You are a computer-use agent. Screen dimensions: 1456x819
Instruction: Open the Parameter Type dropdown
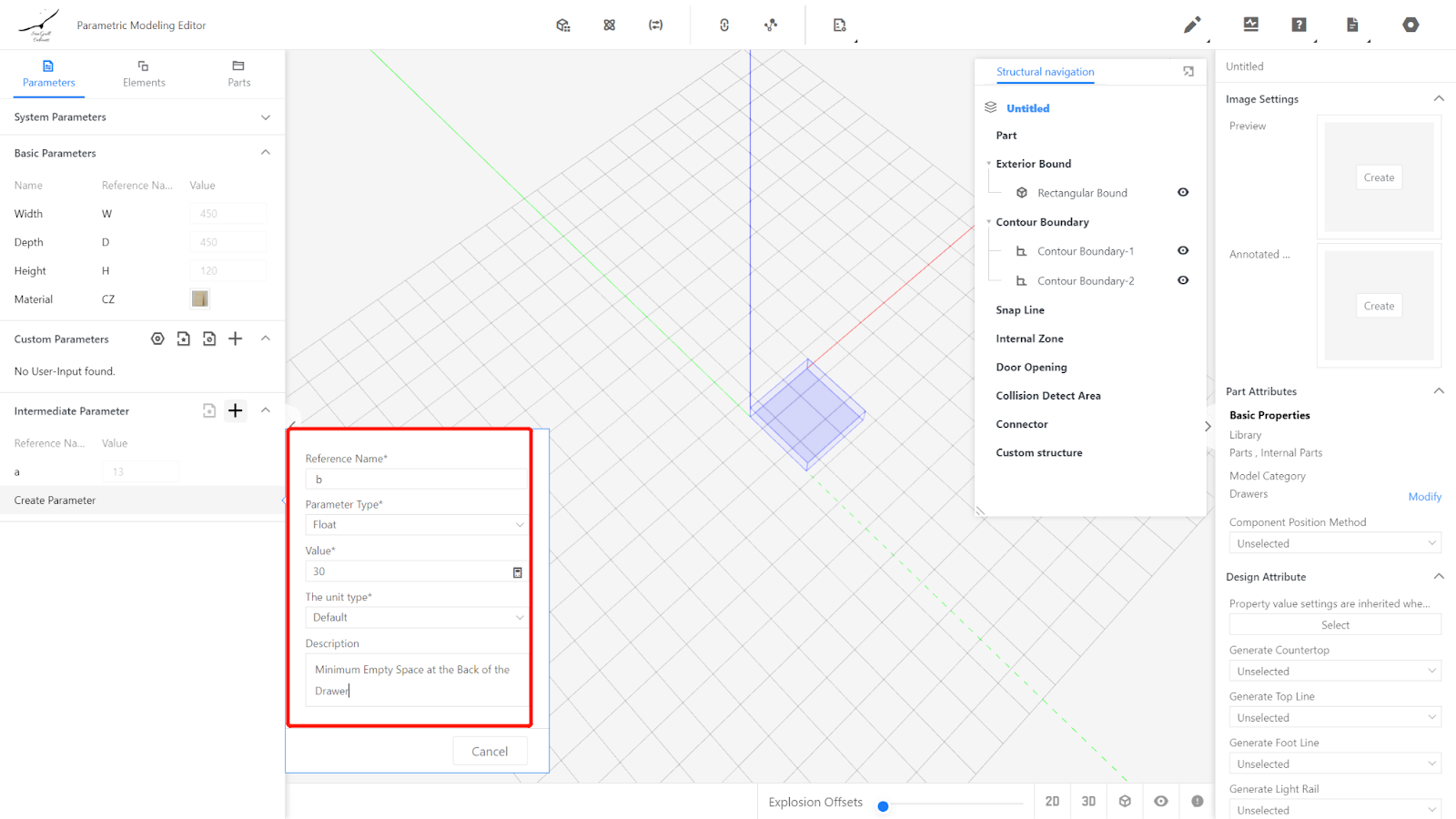pyautogui.click(x=417, y=525)
